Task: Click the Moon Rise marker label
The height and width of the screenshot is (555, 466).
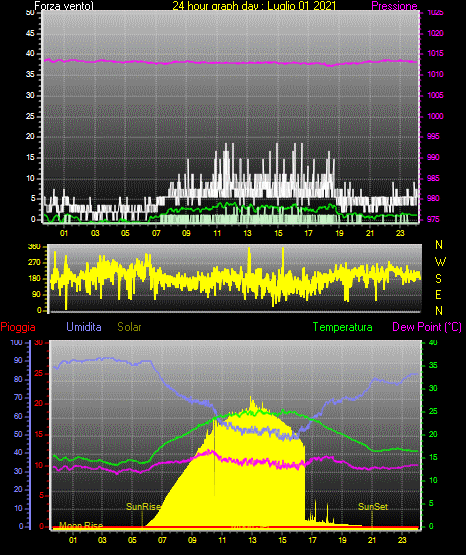Action: (81, 526)
